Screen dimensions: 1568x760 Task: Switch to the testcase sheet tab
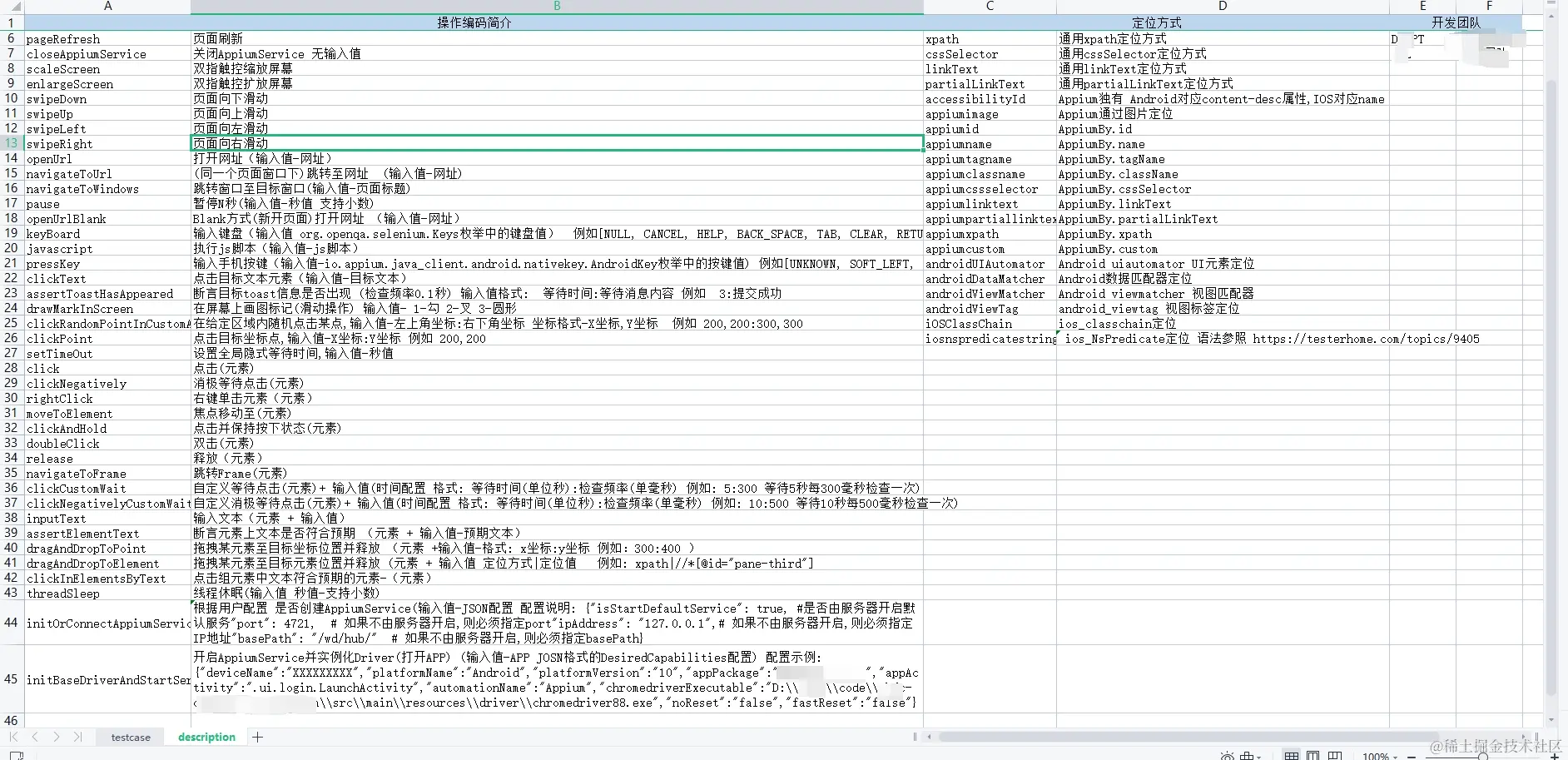(131, 738)
